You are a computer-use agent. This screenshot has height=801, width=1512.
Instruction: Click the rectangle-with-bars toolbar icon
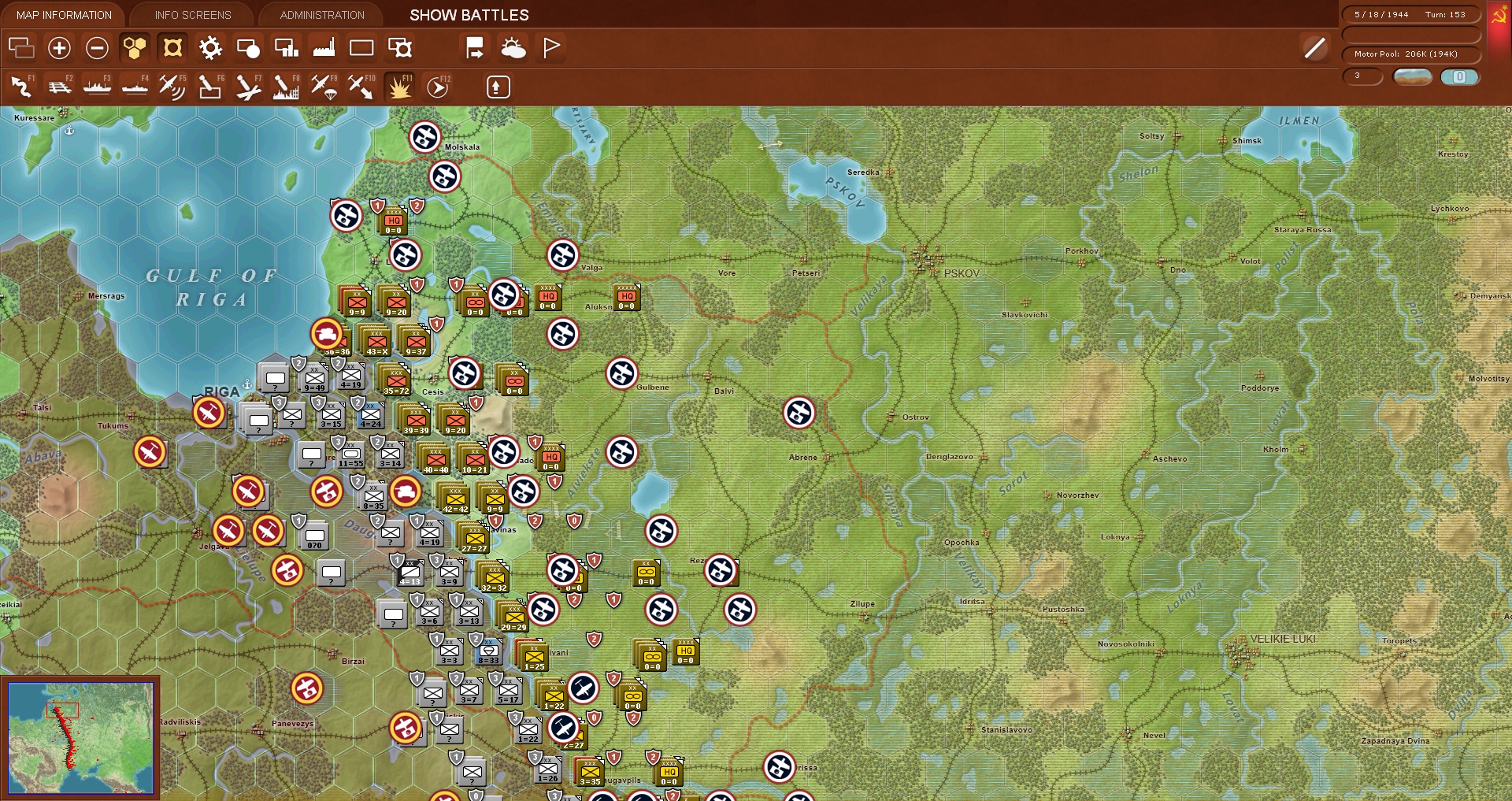[x=286, y=48]
